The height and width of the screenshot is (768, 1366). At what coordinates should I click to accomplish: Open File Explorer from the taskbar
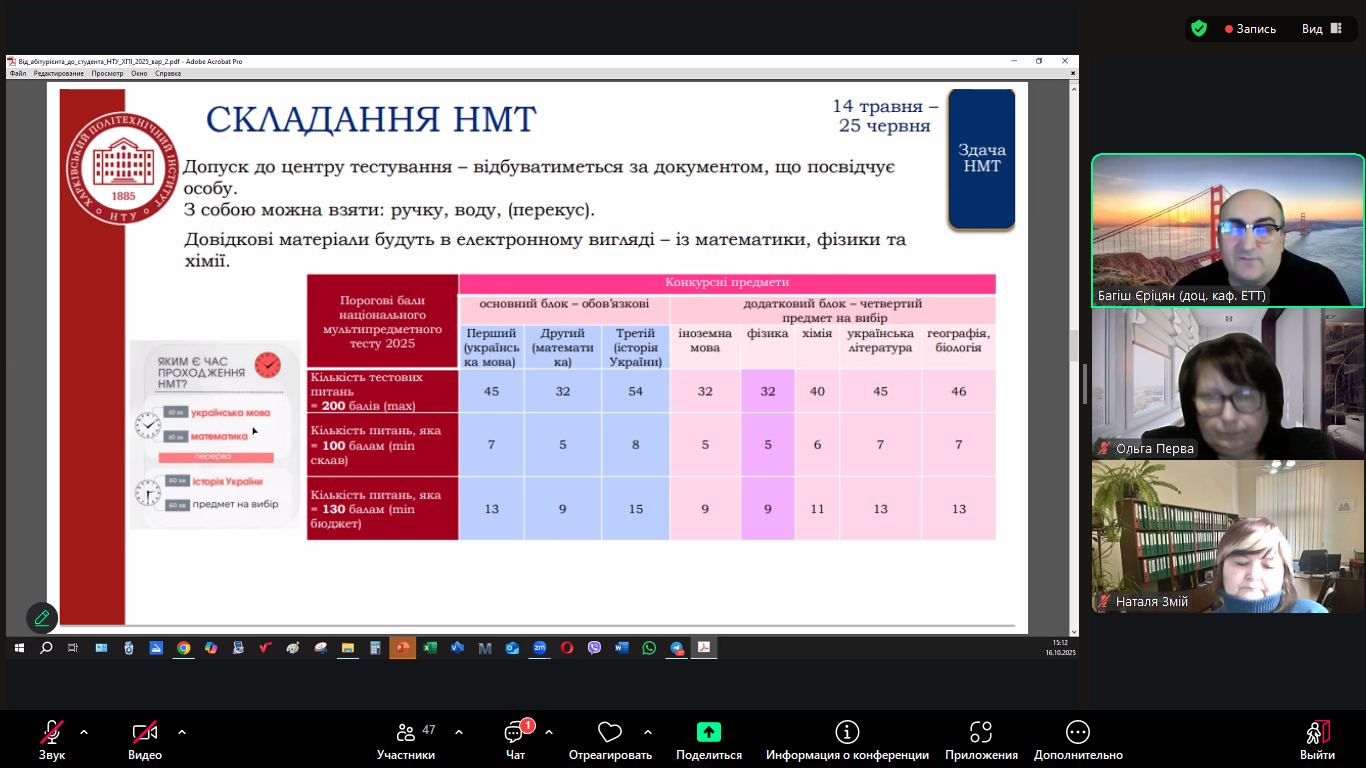(x=348, y=648)
